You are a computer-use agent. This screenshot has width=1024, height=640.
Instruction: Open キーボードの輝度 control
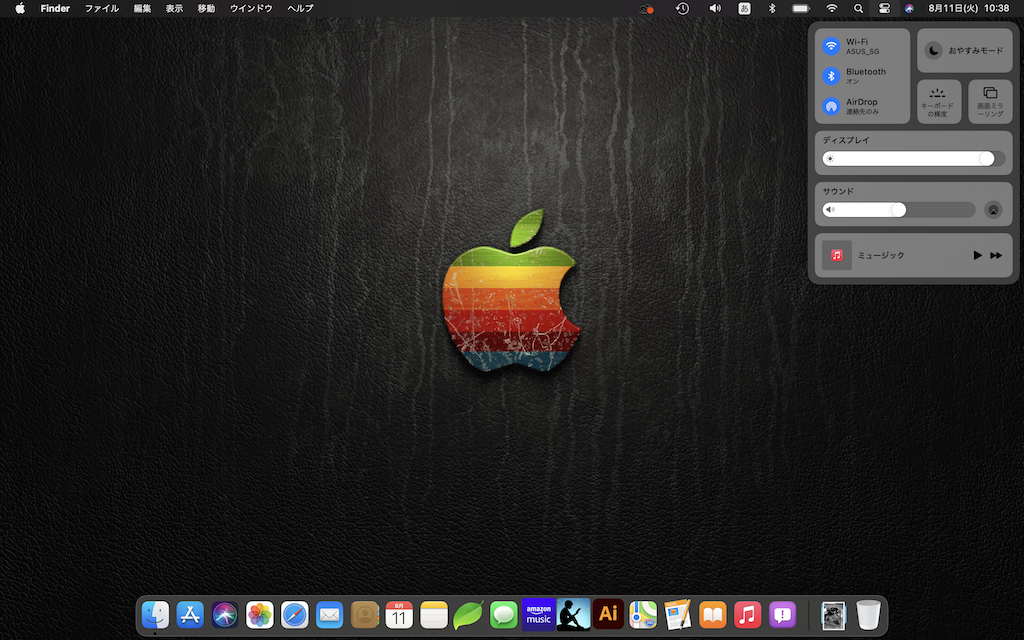(x=938, y=102)
